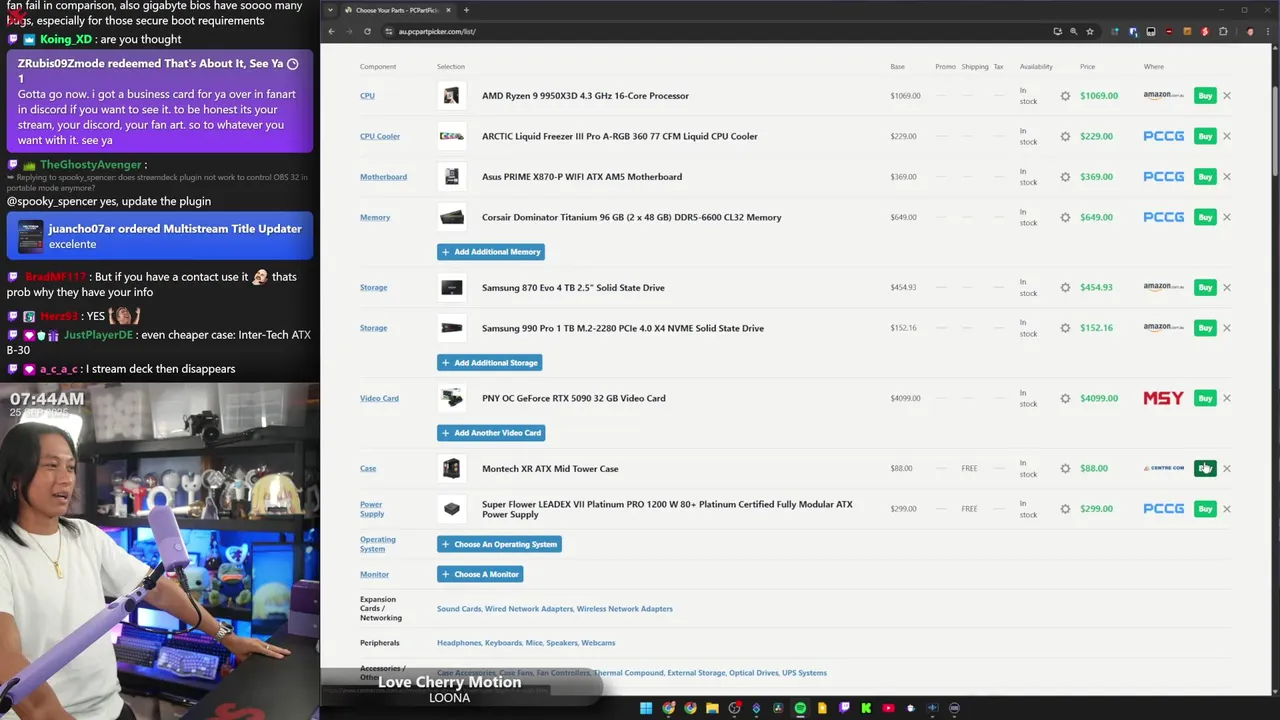Open the Windows Start menu
The image size is (1280, 720).
[646, 708]
